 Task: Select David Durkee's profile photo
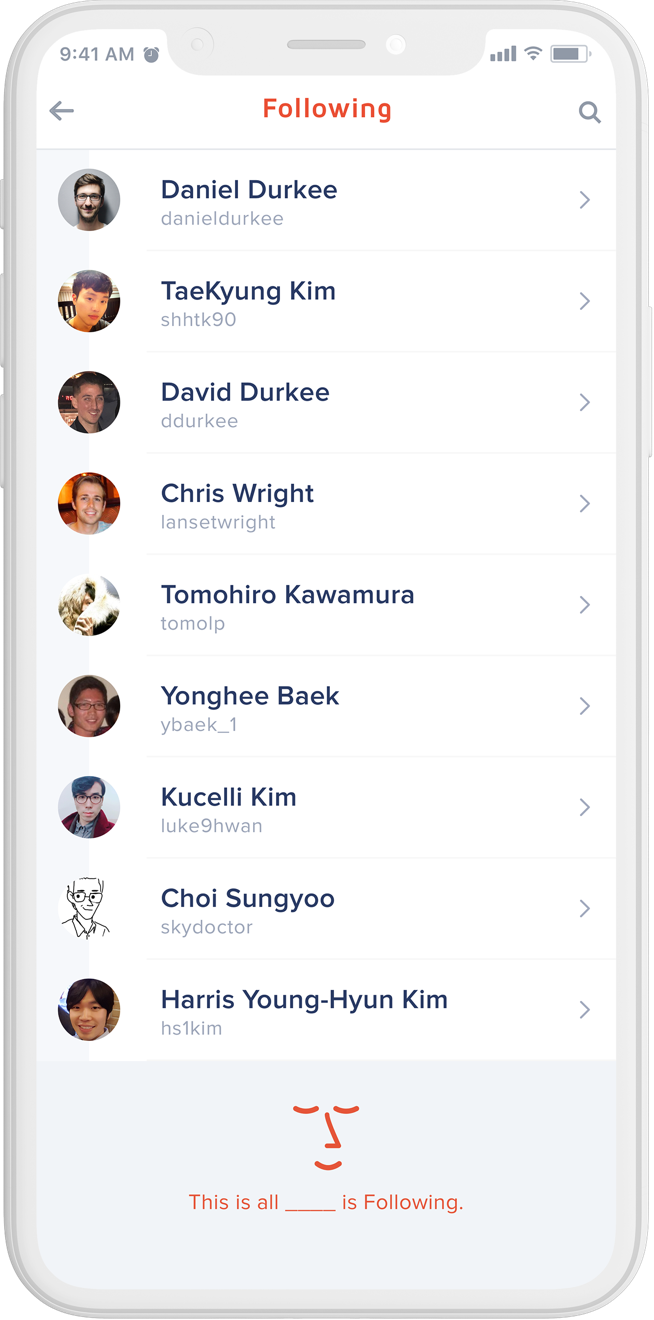(x=89, y=402)
